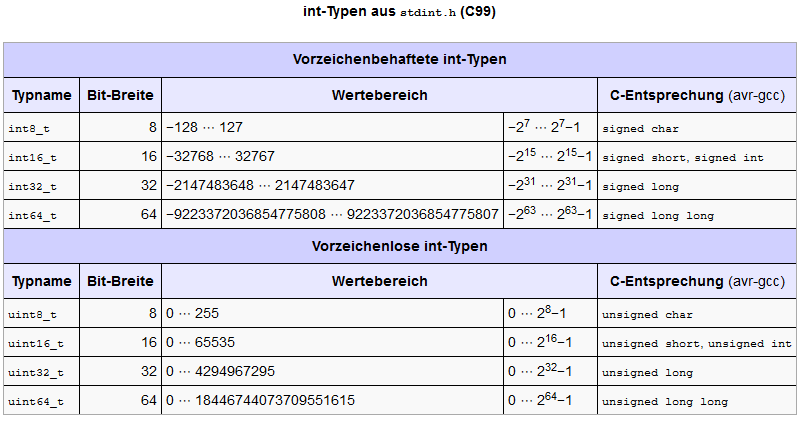Screen dimensions: 809x430
Task: Click the first 'C-Entsprechung (avr-gcc)' header
Action: coord(697,95)
